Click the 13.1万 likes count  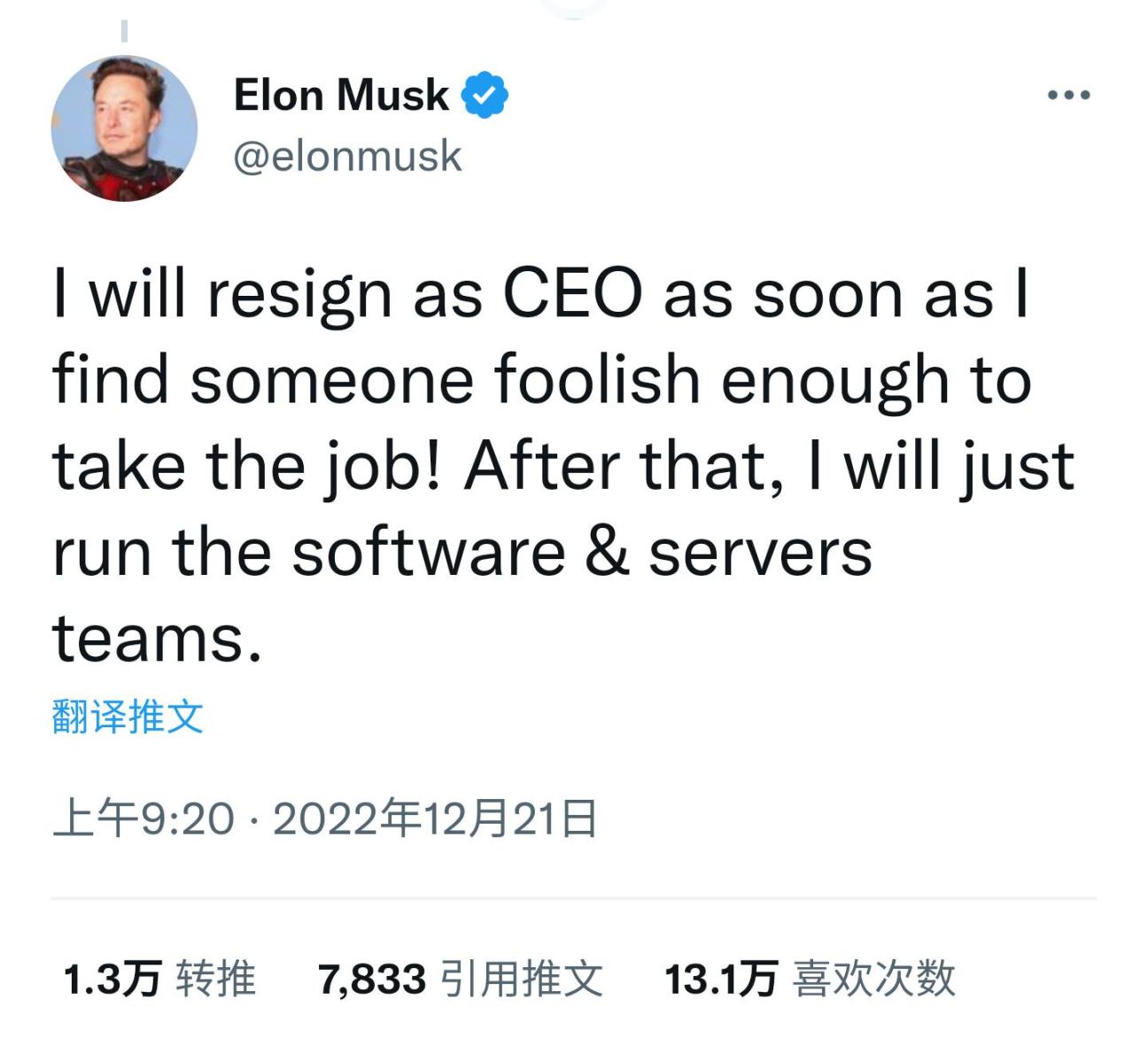[x=720, y=980]
